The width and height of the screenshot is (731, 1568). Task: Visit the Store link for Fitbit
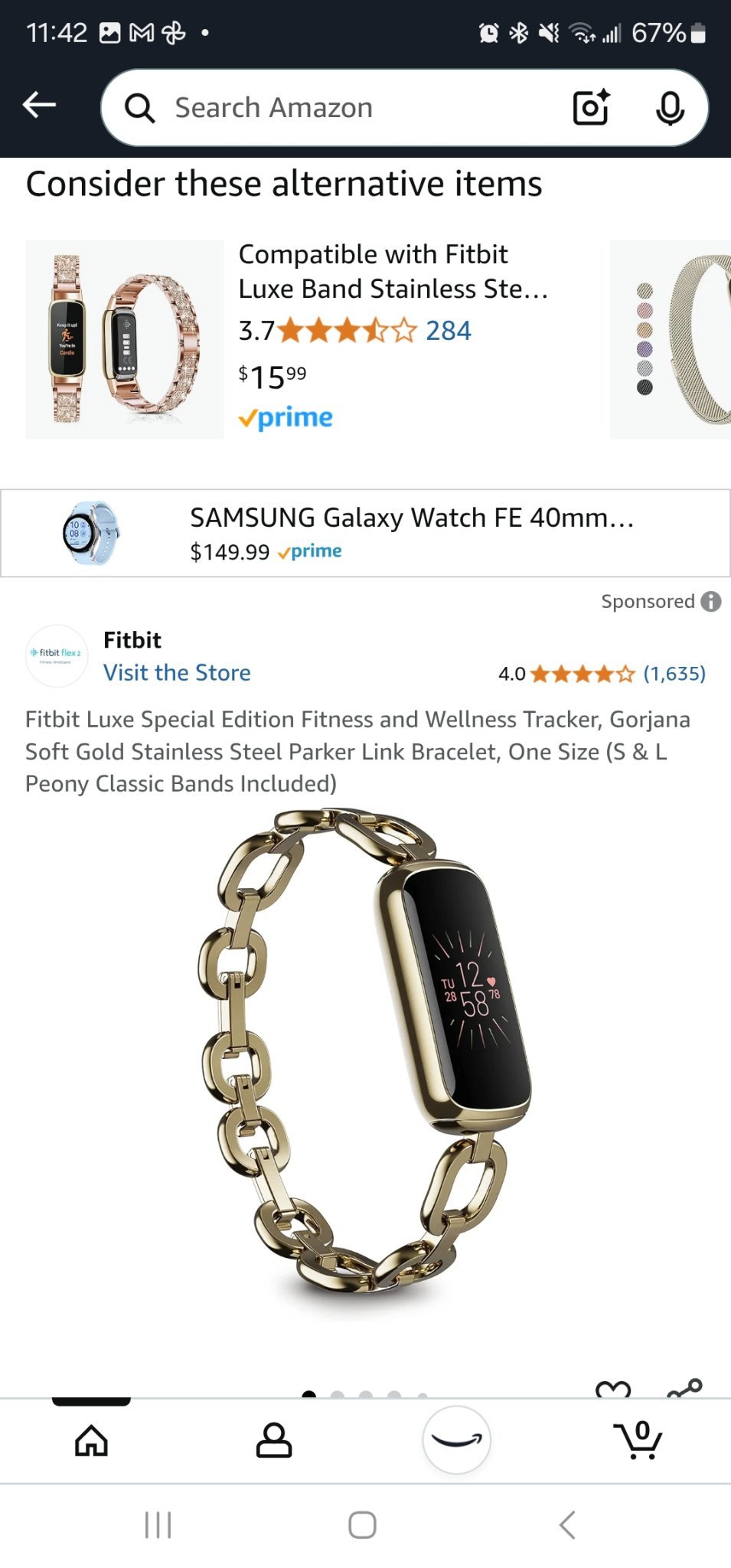[177, 672]
